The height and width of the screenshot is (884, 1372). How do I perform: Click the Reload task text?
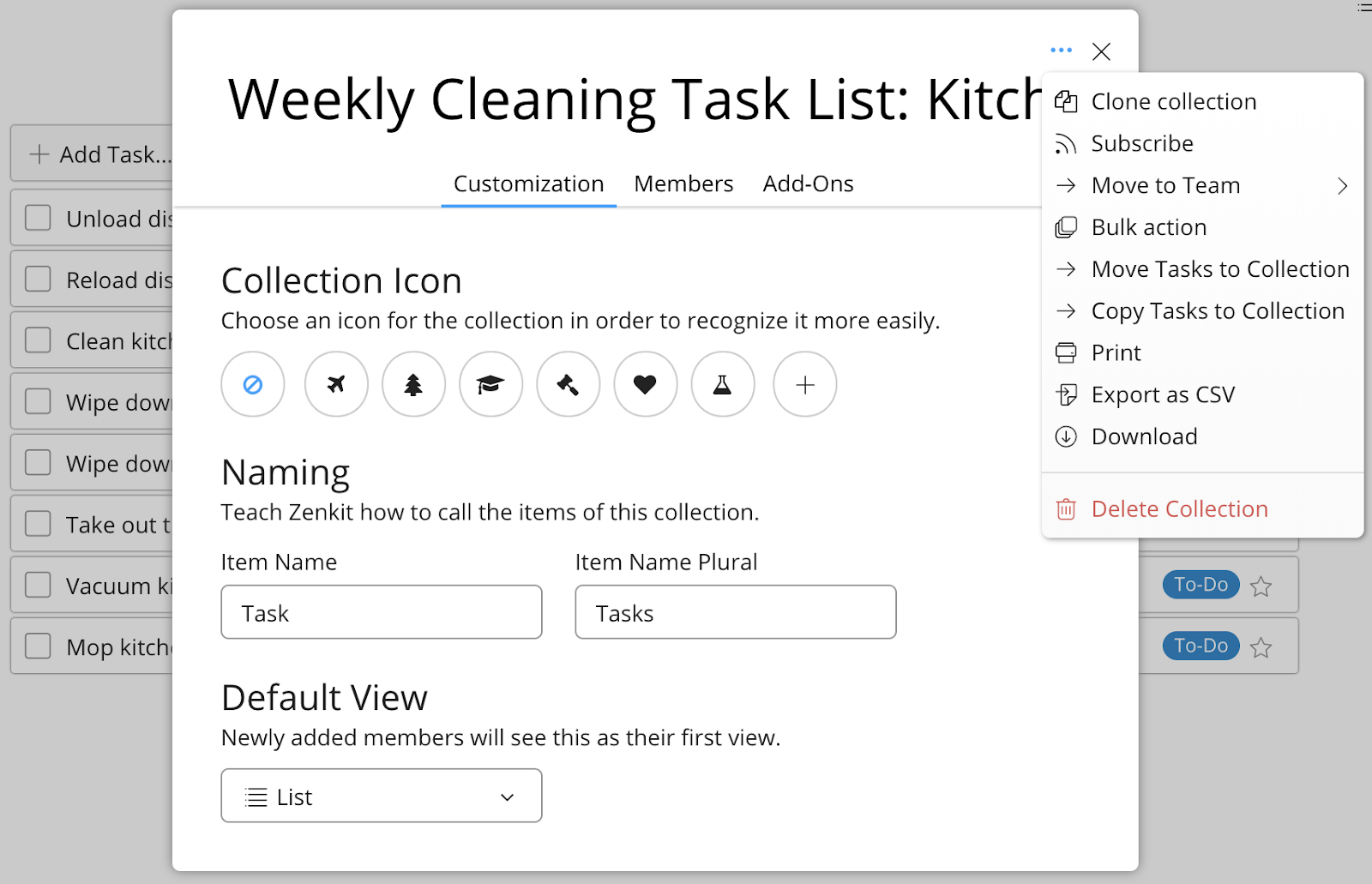click(119, 280)
